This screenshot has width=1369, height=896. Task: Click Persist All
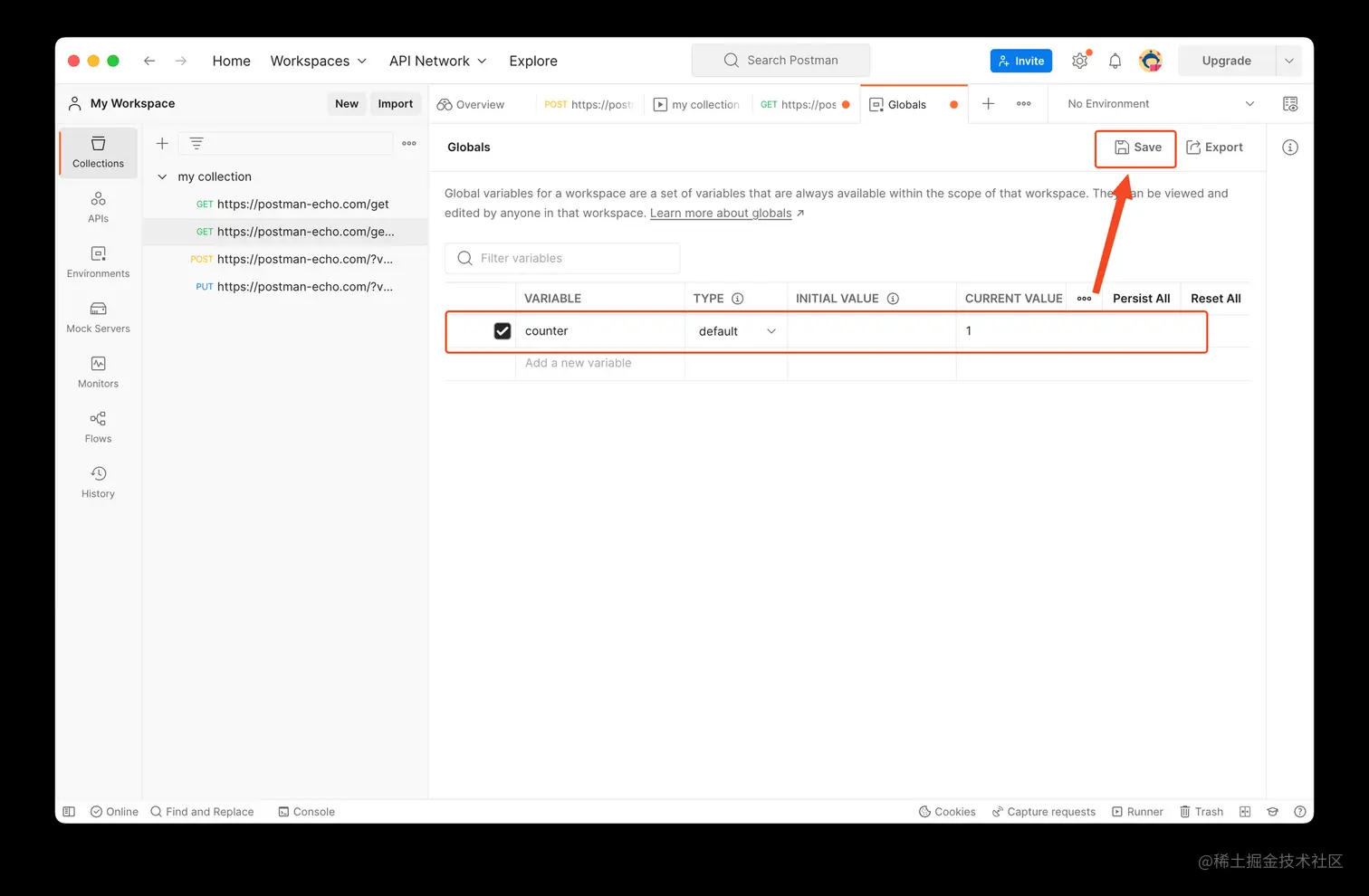(x=1141, y=299)
